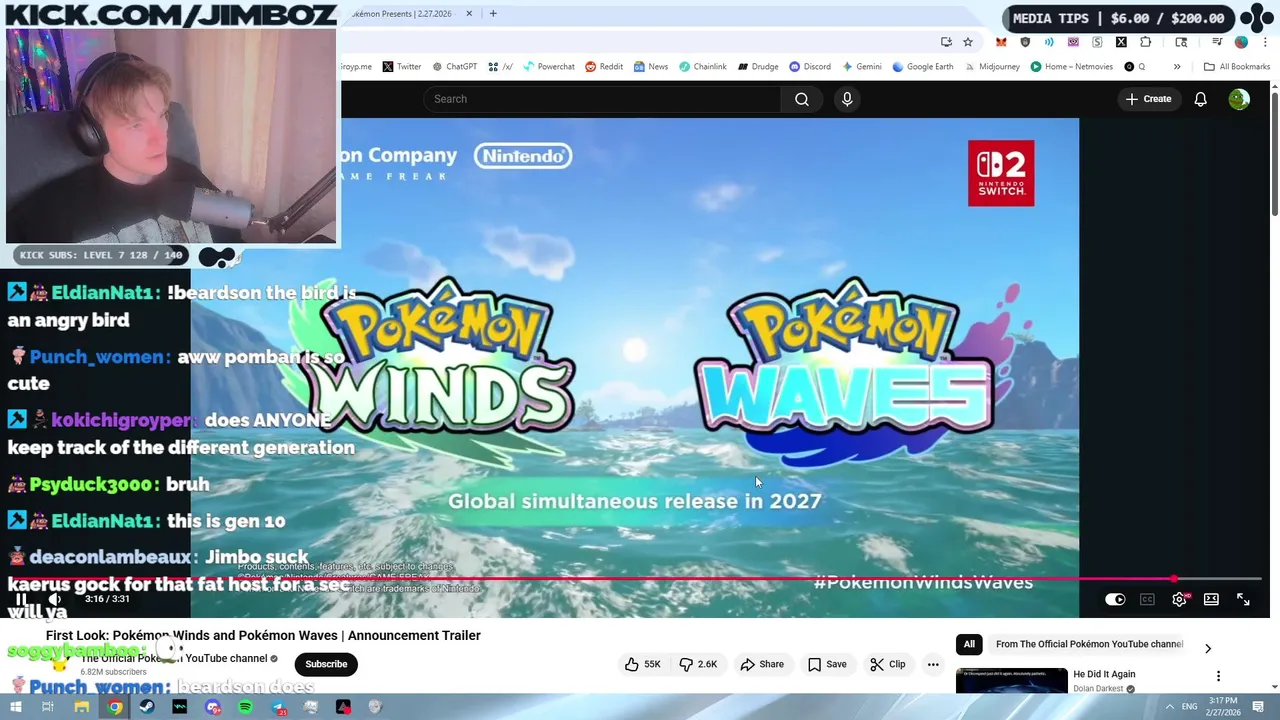The width and height of the screenshot is (1280, 720).
Task: Toggle the autoplay switch in the player
Action: tap(1115, 599)
